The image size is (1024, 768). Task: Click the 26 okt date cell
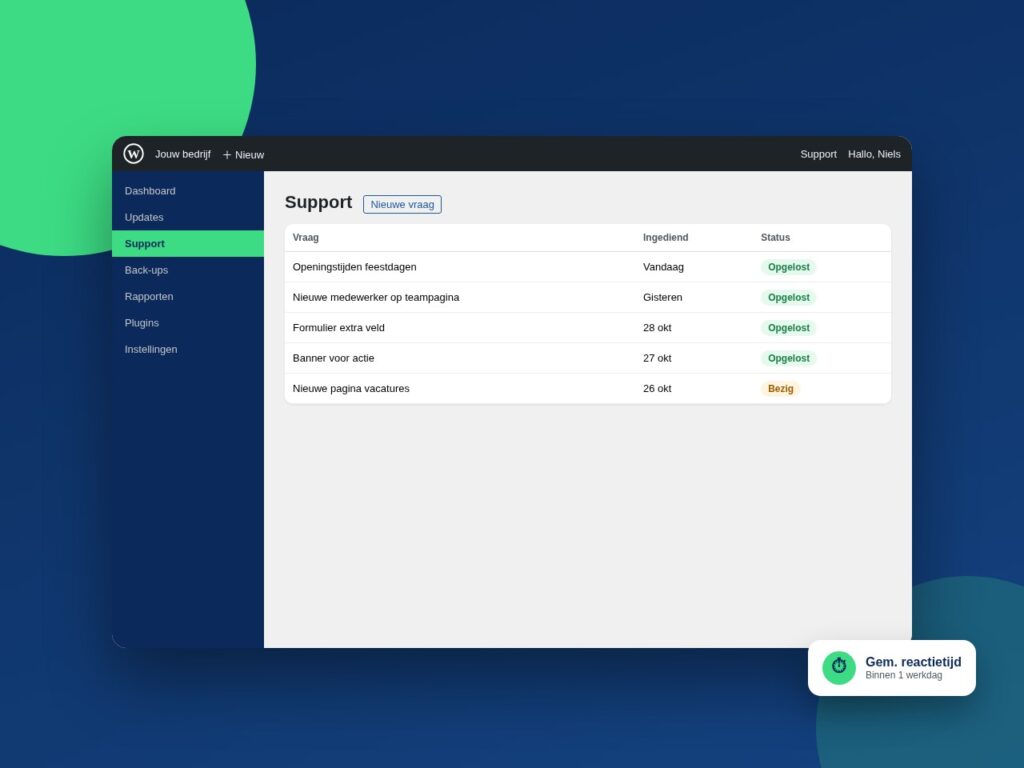point(657,389)
